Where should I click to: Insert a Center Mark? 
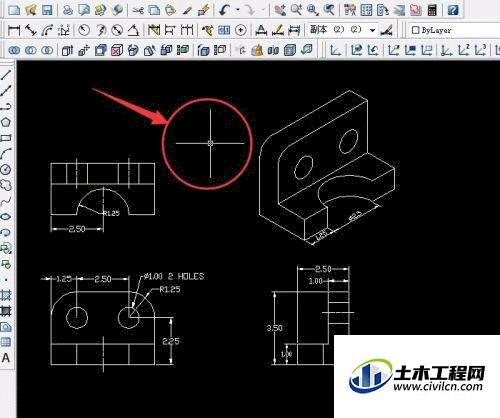click(x=240, y=30)
